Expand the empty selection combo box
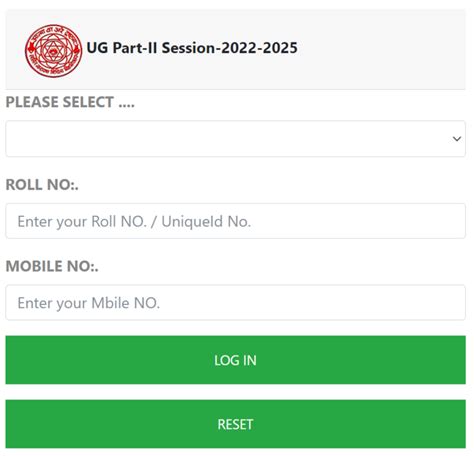The width and height of the screenshot is (474, 456). coord(236,139)
